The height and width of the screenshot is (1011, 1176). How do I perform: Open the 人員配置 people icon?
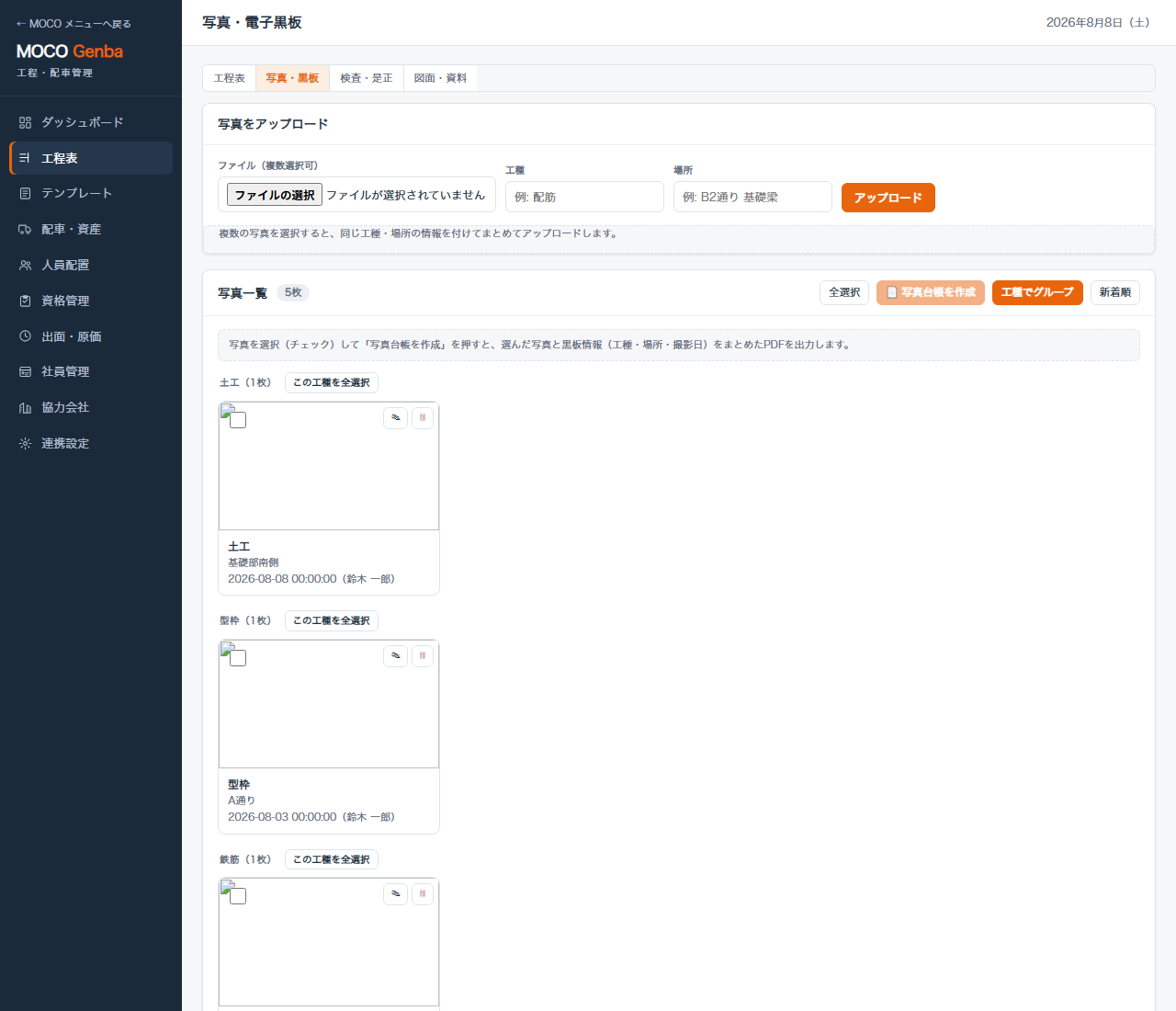click(x=25, y=265)
